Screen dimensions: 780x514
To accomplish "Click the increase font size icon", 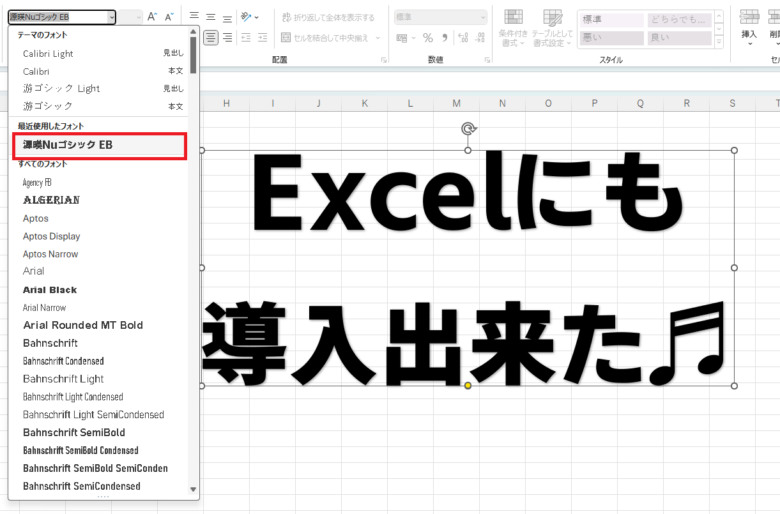I will point(152,17).
